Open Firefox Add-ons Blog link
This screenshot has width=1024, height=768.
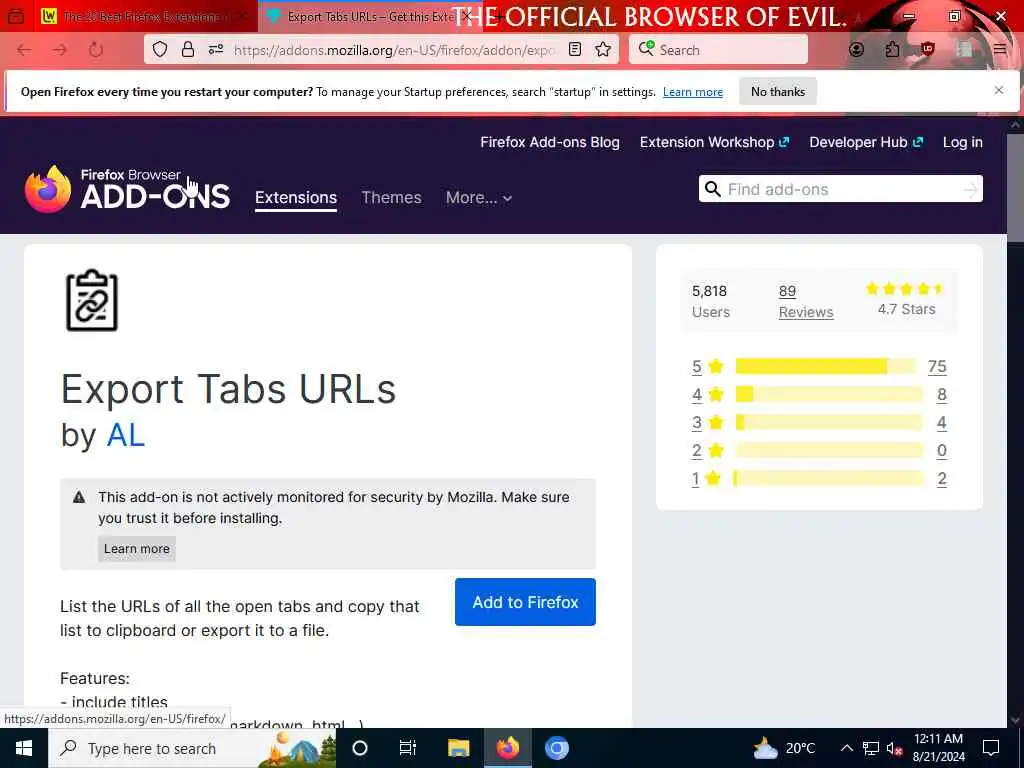coord(550,142)
